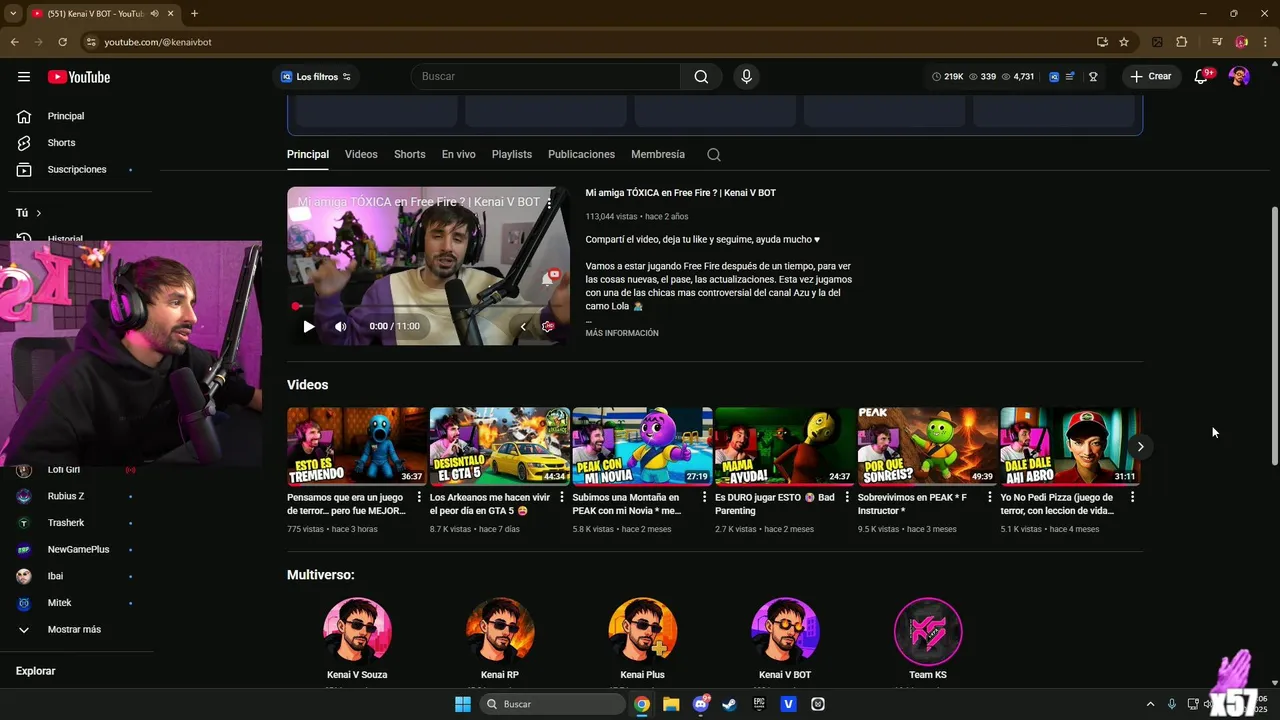Click install app icon in address bar

[x=1102, y=42]
